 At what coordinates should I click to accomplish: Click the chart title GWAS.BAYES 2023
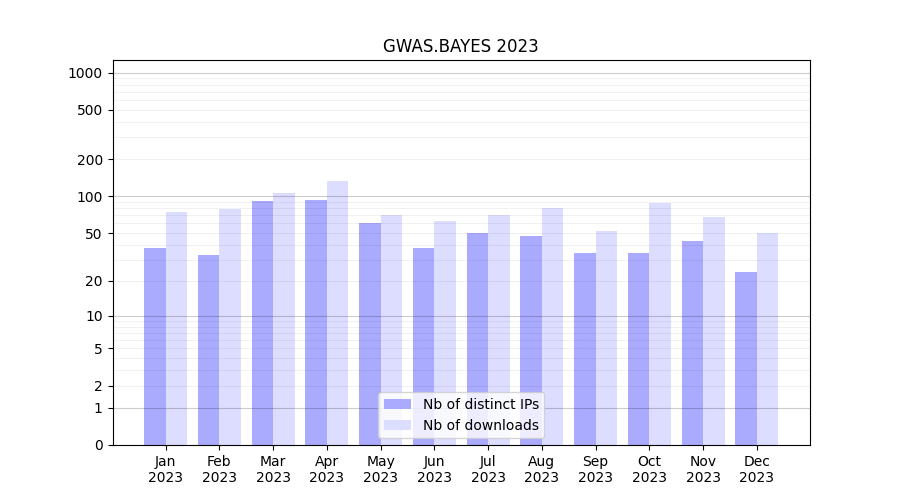460,46
